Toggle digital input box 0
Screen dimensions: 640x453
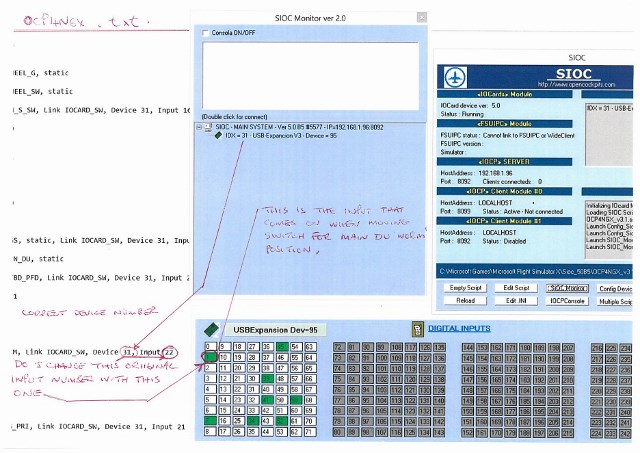(x=210, y=344)
